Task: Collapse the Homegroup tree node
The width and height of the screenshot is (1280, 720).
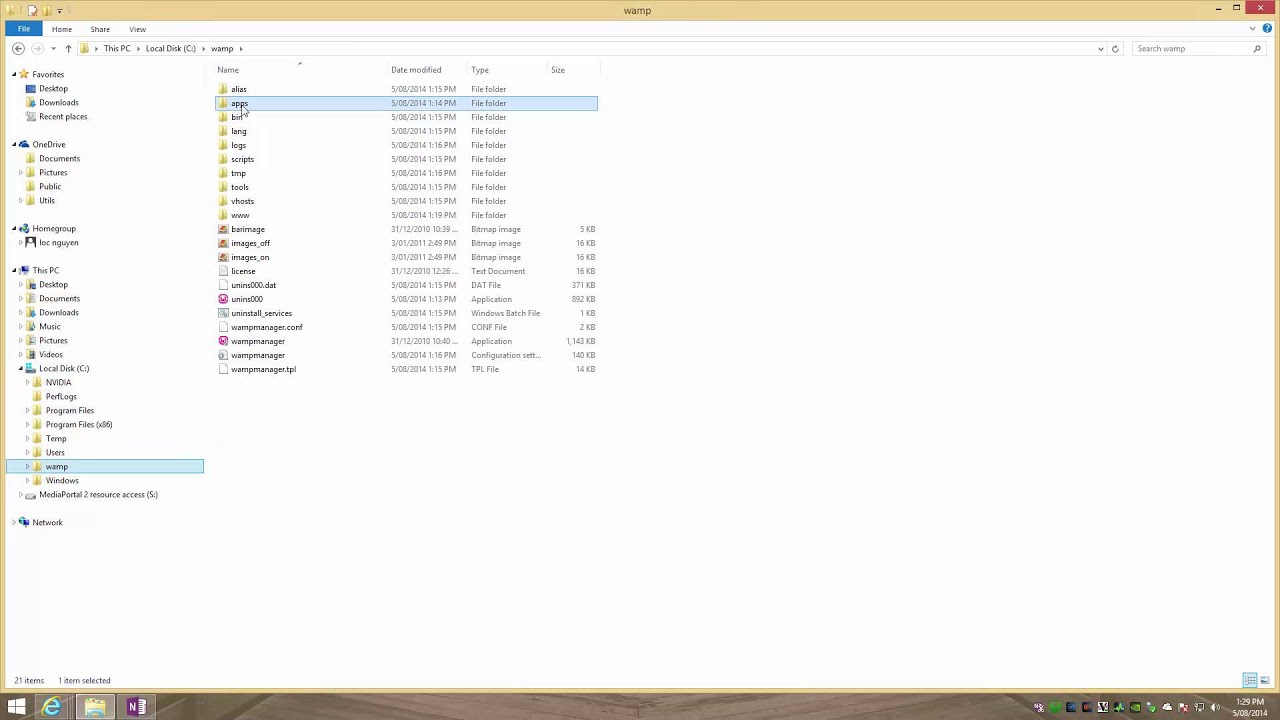Action: tap(14, 228)
